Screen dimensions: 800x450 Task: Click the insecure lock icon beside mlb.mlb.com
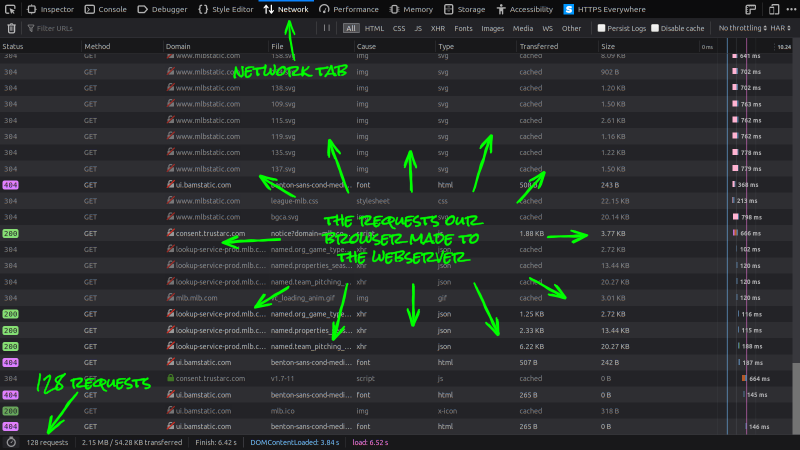pos(170,297)
